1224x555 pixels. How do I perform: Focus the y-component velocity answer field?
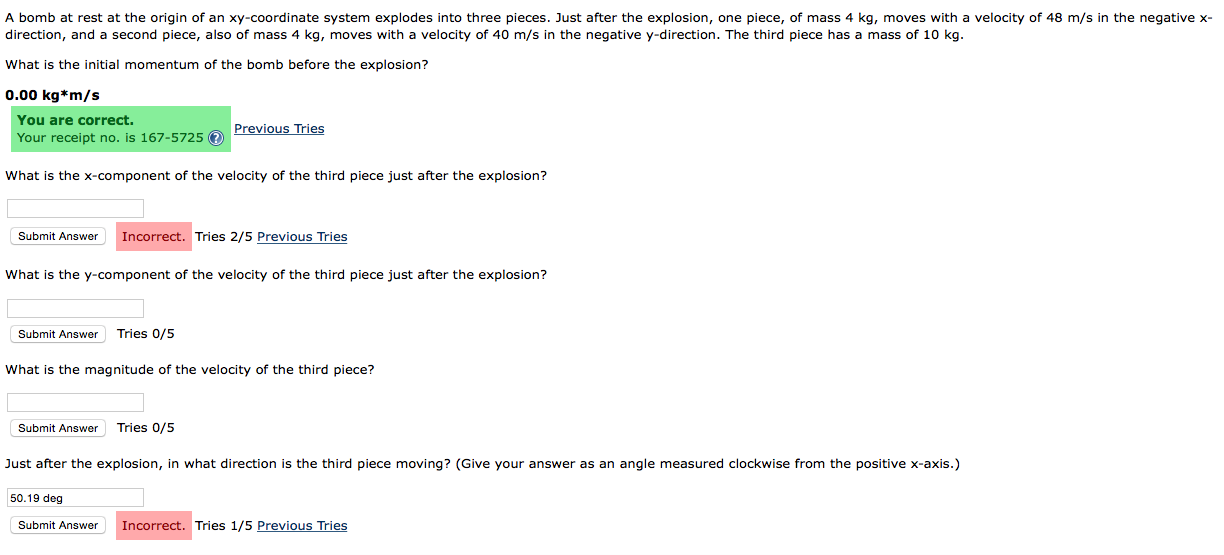76,308
